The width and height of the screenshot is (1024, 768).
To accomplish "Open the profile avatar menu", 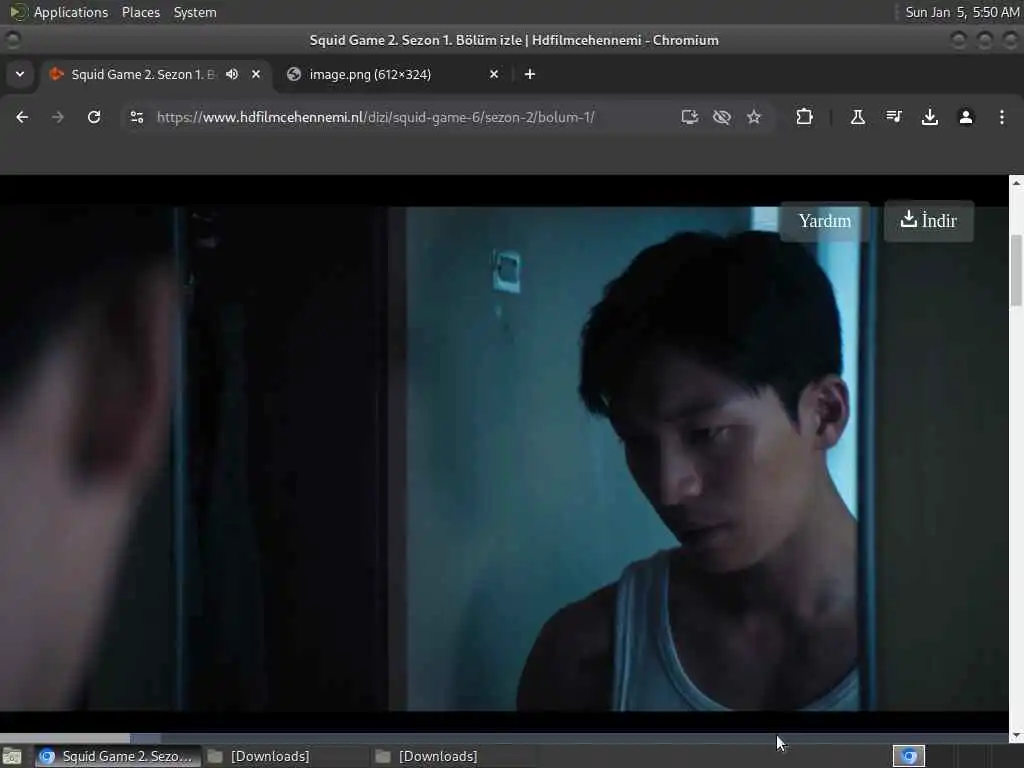I will 966,117.
